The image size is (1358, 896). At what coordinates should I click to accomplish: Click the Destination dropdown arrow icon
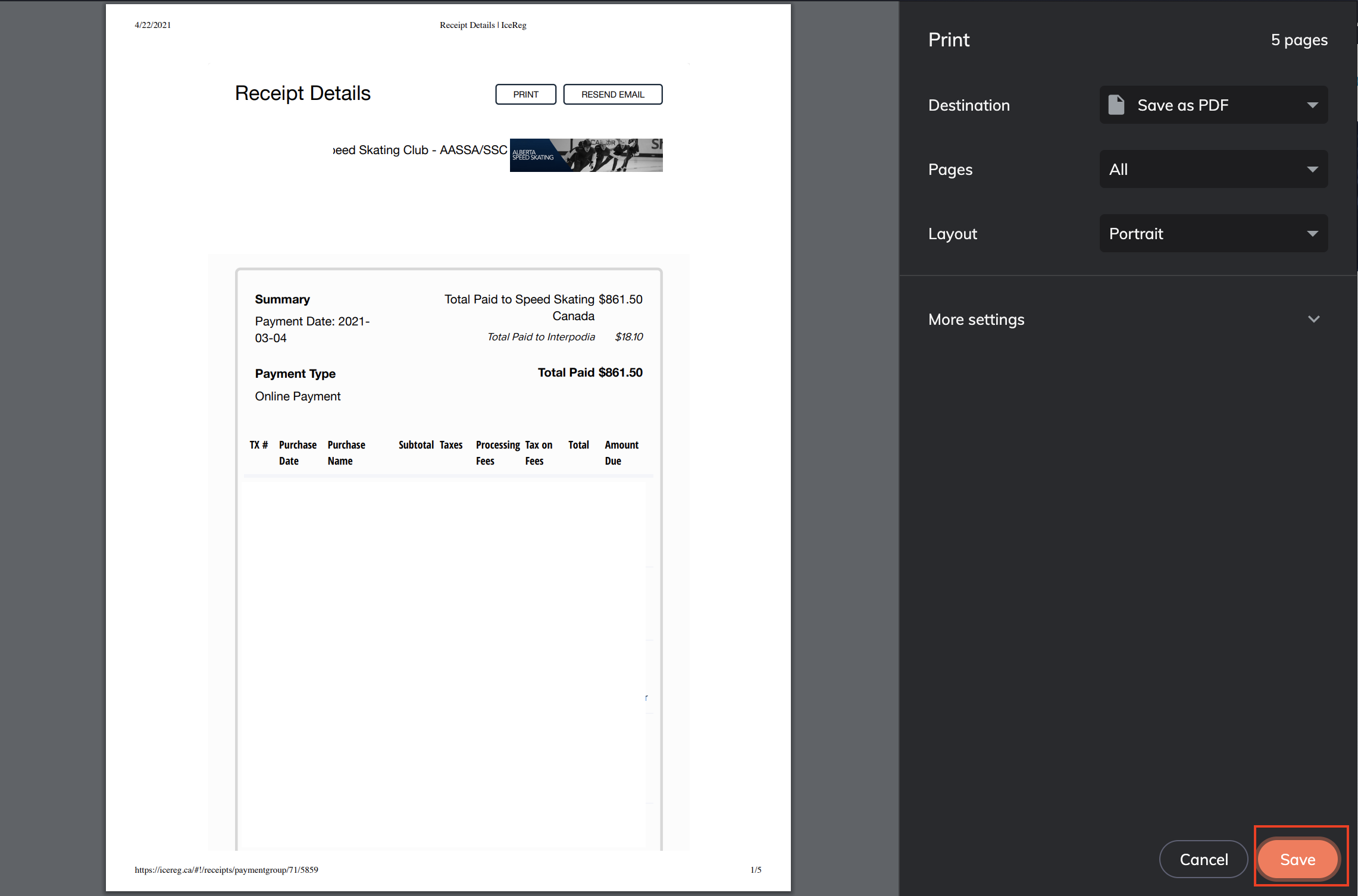click(x=1312, y=105)
